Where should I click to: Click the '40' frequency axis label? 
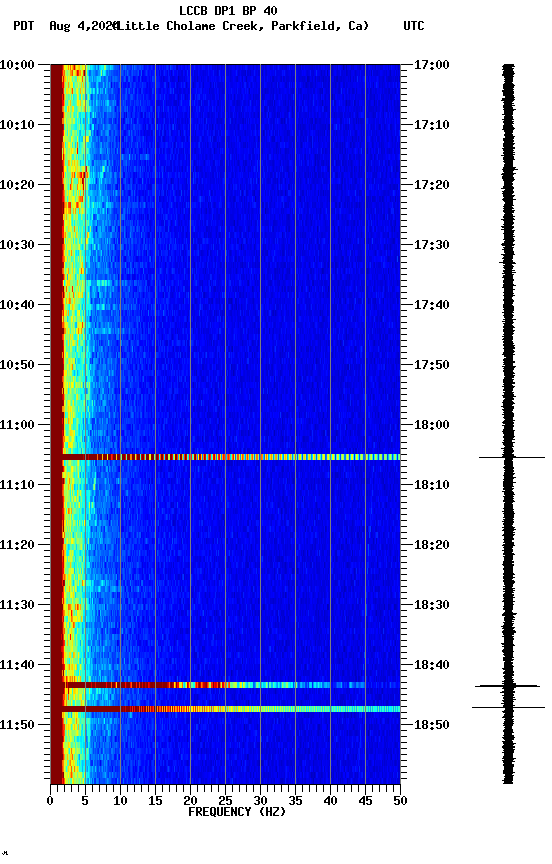pos(330,801)
